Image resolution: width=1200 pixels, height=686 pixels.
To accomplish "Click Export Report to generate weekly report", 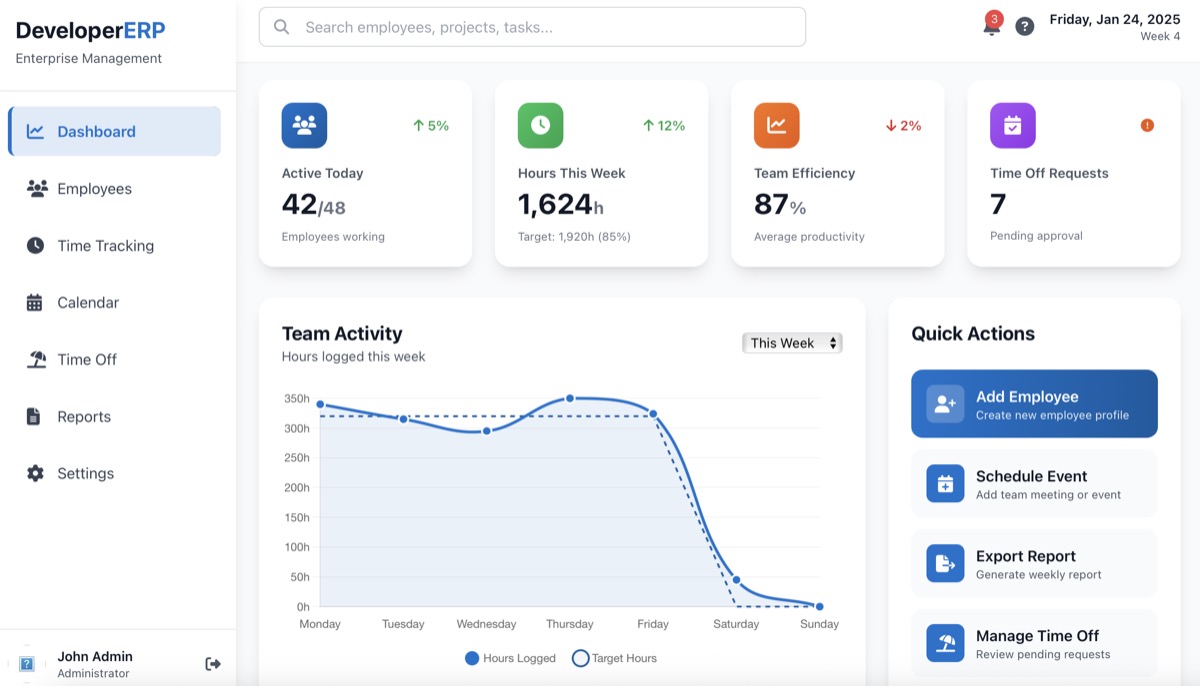I will (x=1034, y=563).
